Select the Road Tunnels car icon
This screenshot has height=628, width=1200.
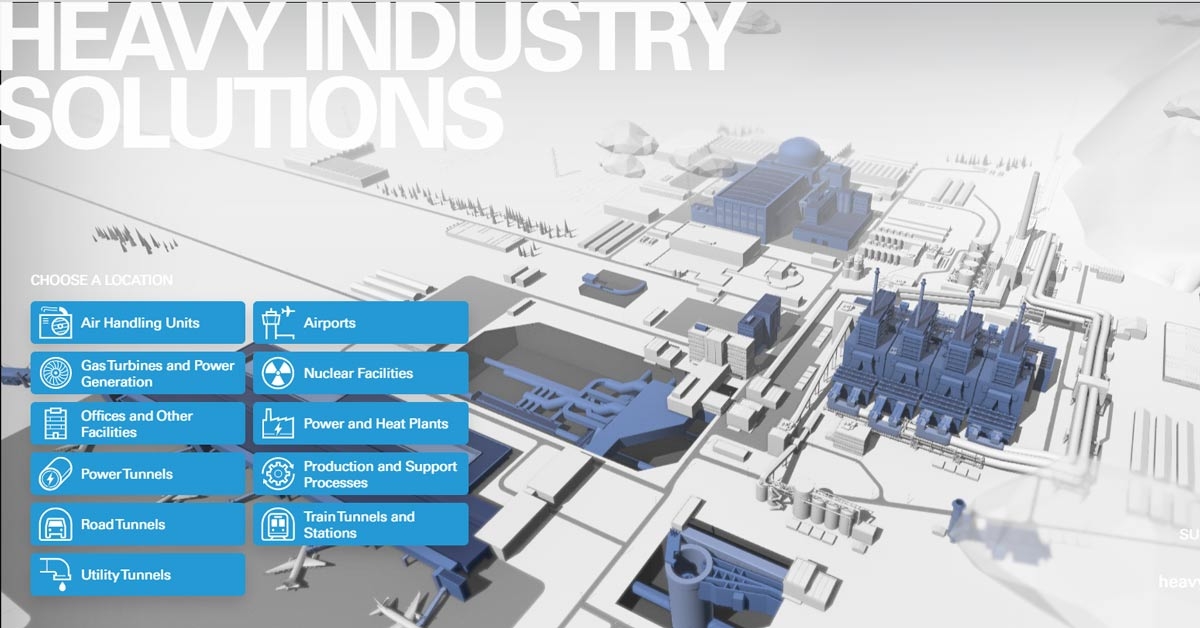54,524
